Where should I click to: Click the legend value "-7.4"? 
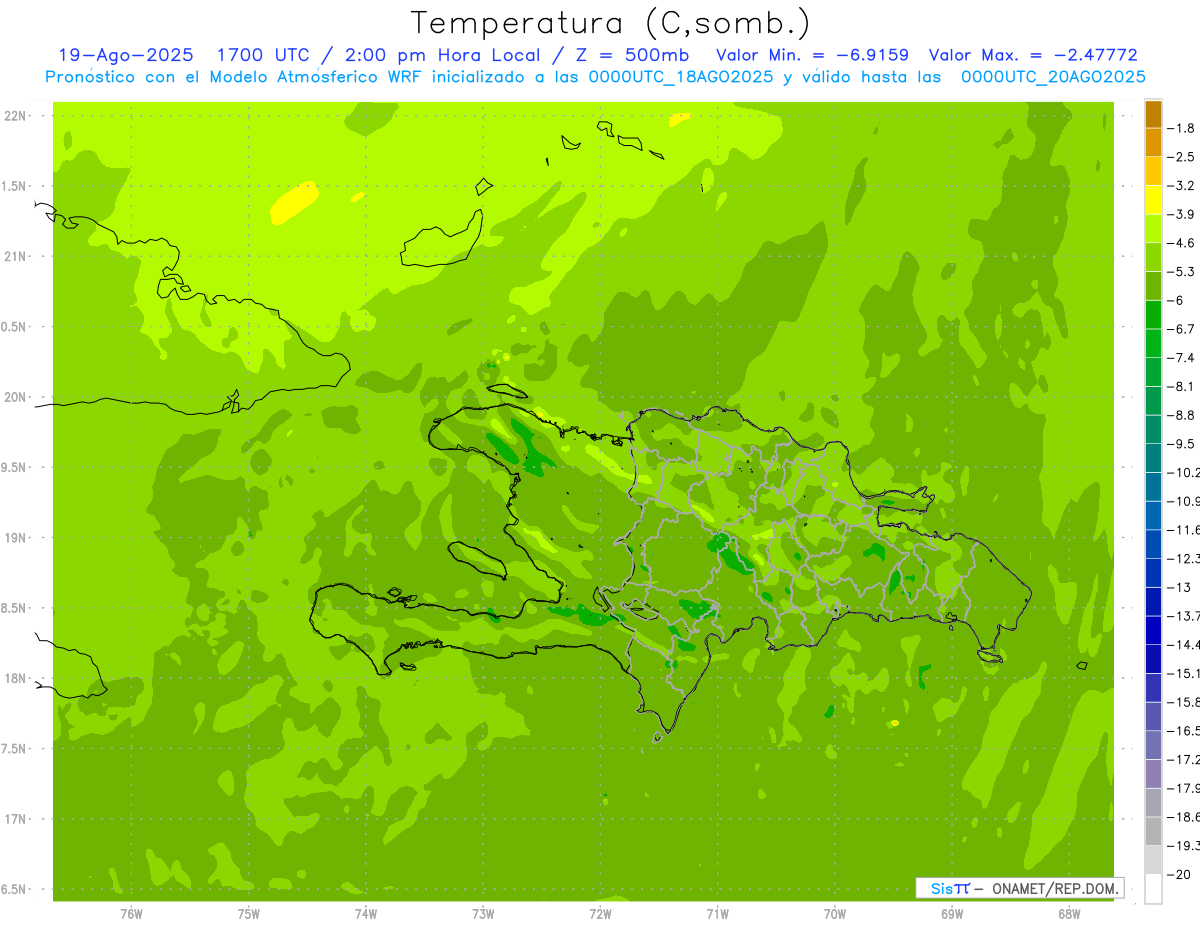pyautogui.click(x=1183, y=358)
